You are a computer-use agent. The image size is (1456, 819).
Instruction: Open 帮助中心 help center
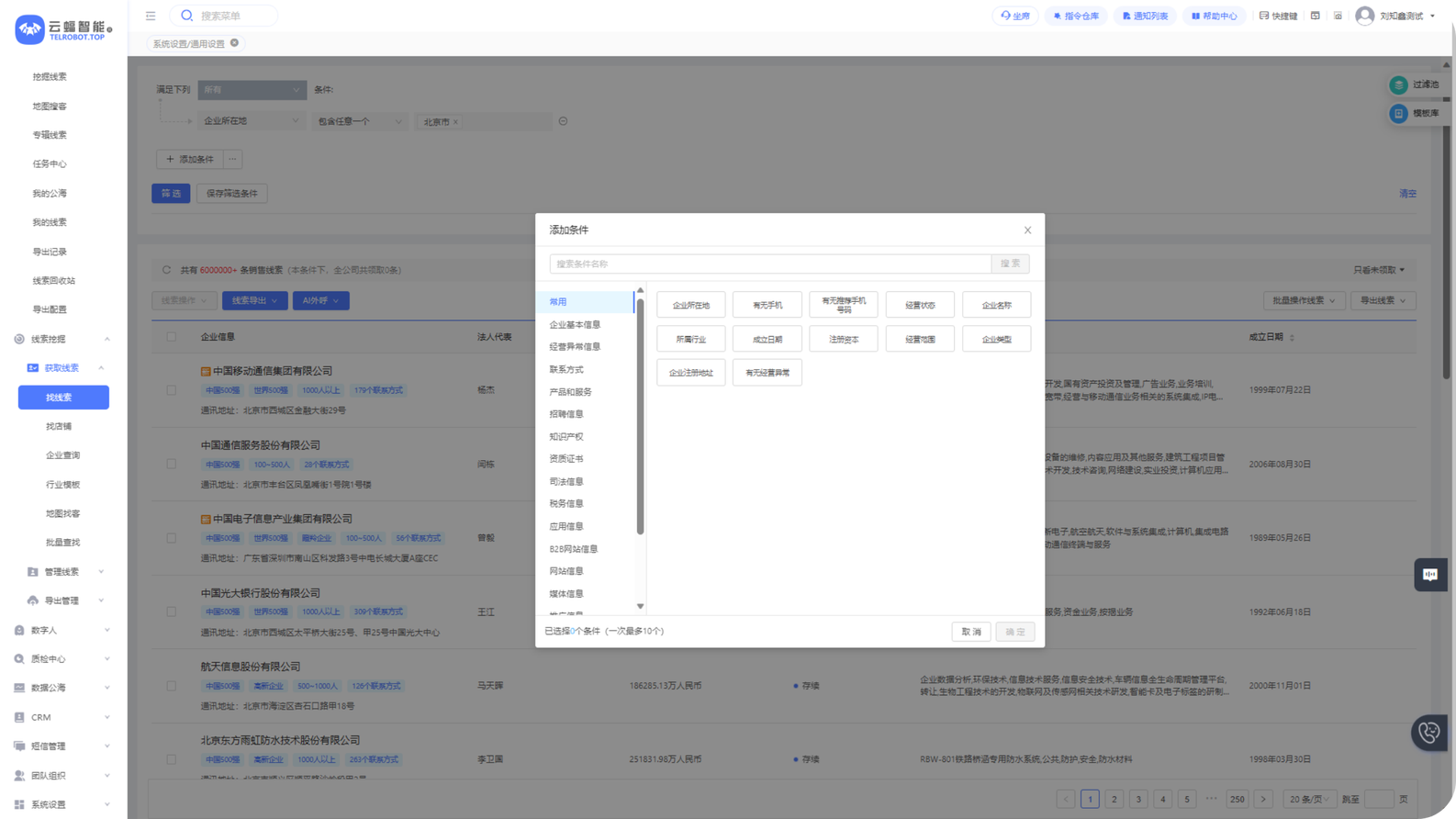tap(1214, 16)
